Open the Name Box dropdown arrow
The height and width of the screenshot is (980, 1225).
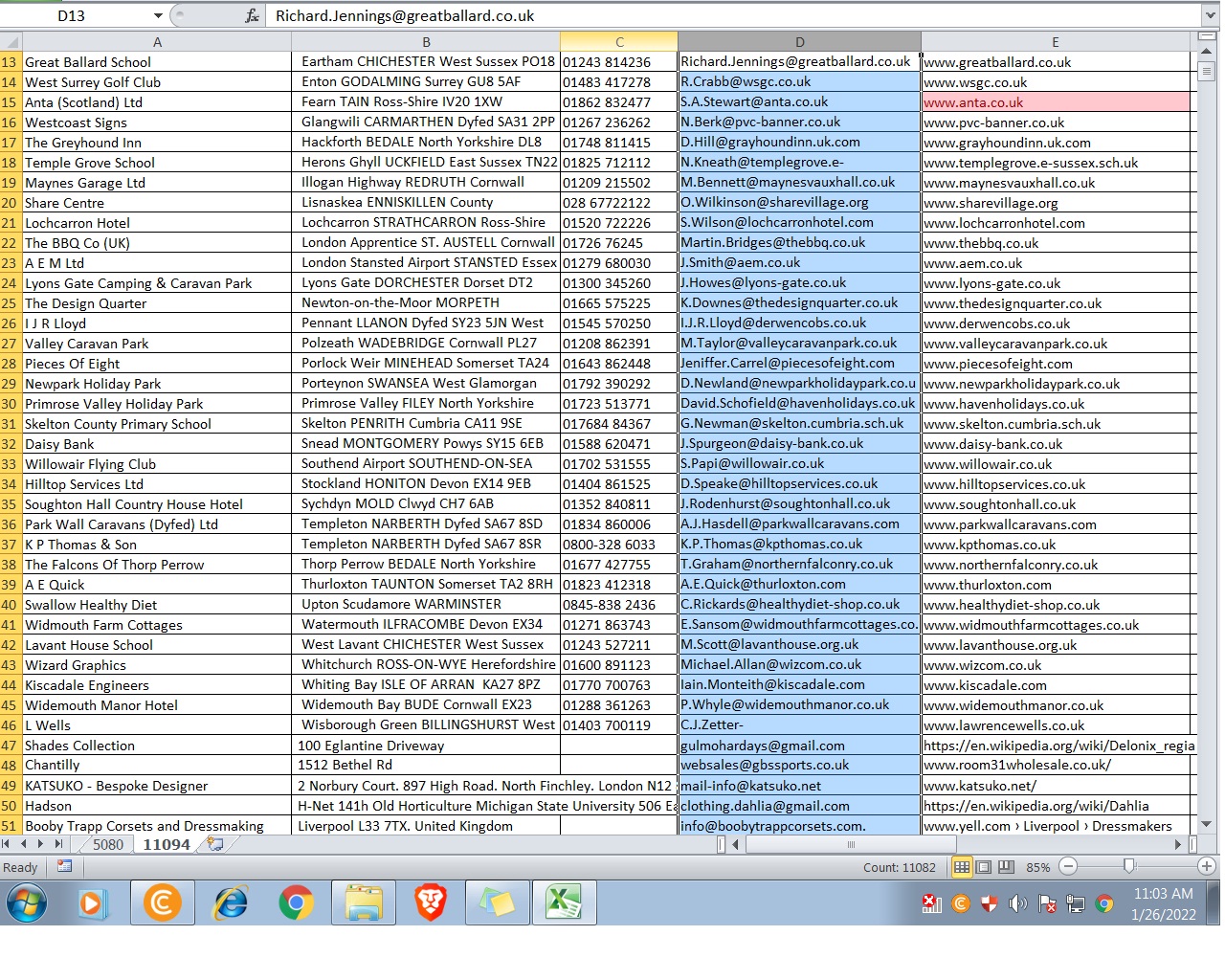[158, 15]
